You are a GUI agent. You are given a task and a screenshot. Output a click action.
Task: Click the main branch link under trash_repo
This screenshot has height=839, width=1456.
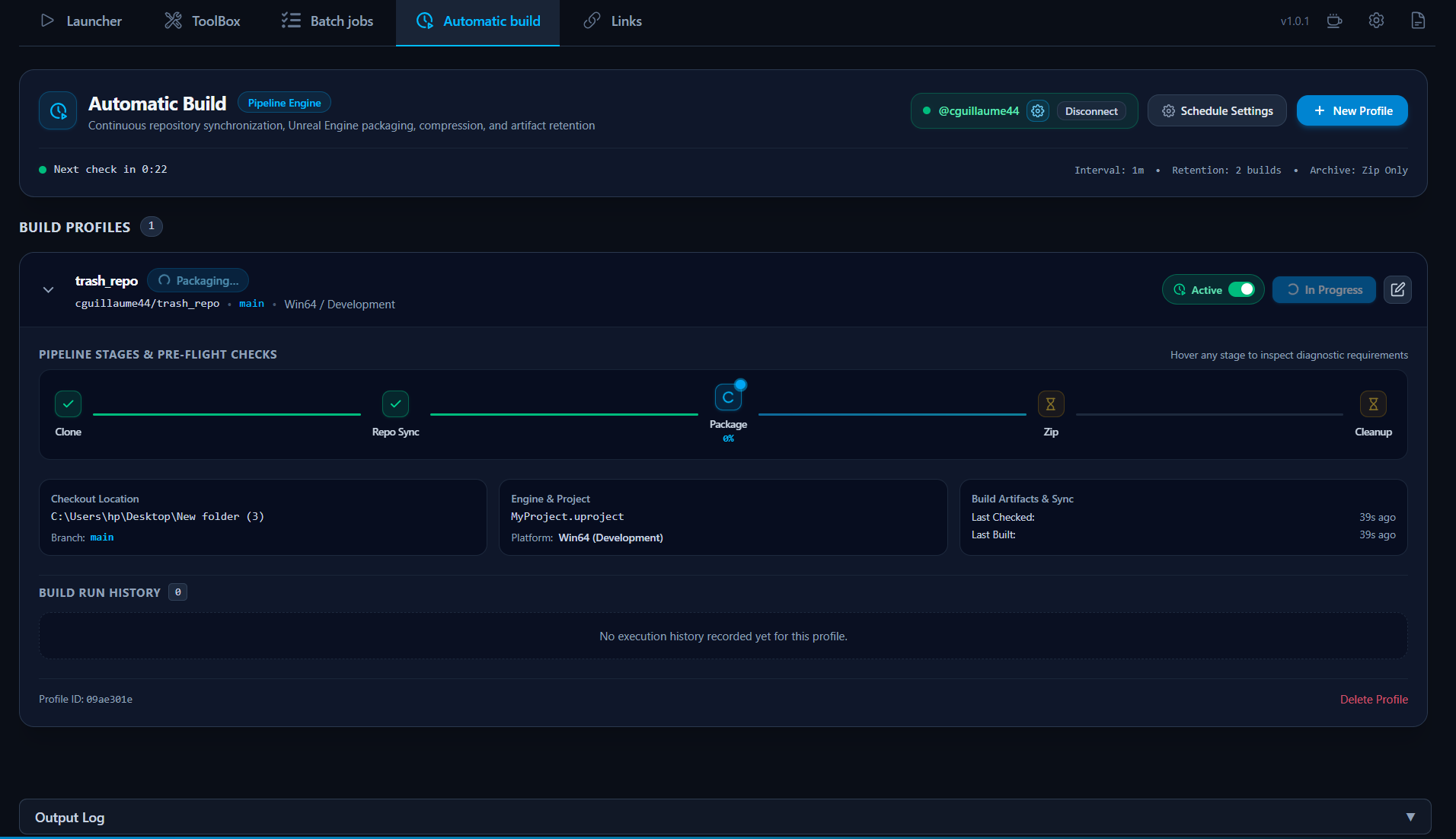click(251, 303)
